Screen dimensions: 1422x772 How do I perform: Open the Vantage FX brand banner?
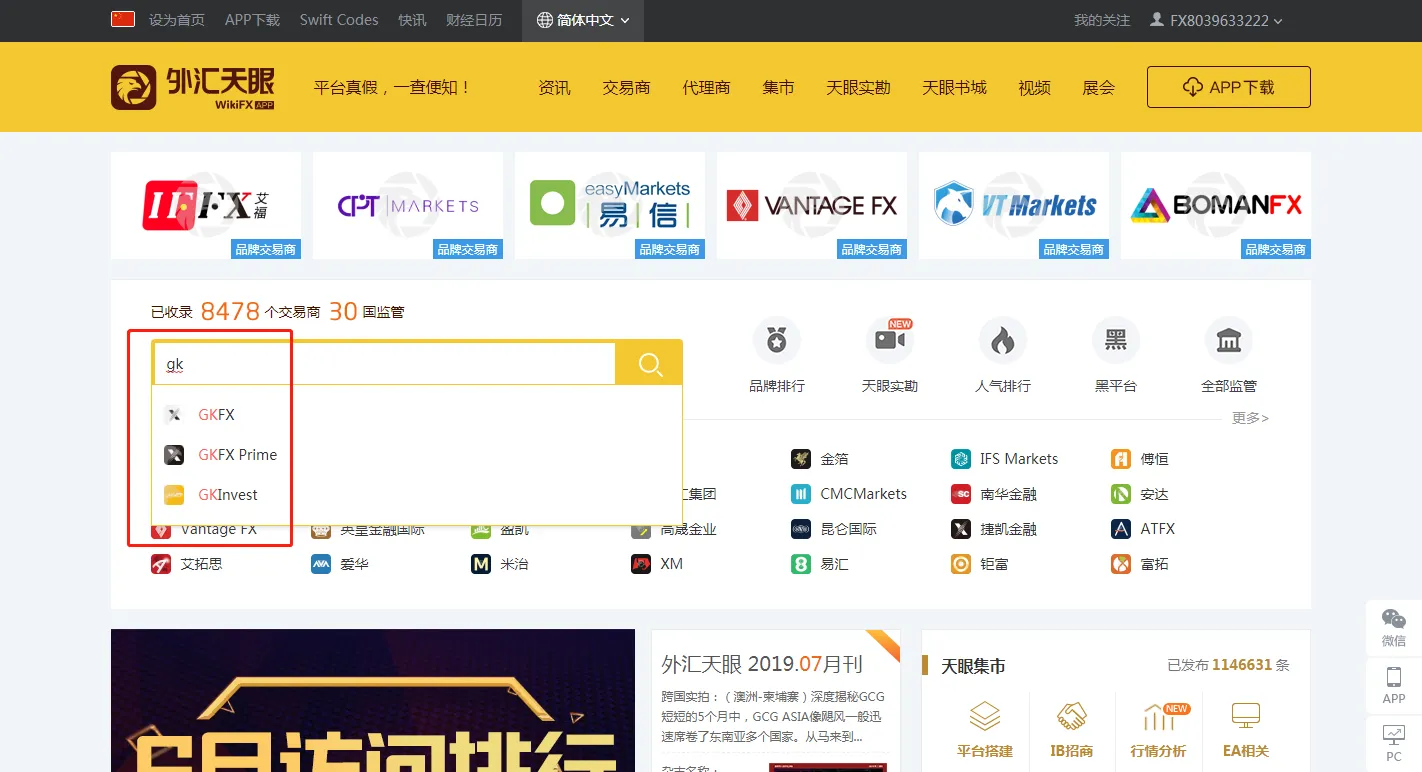(812, 206)
